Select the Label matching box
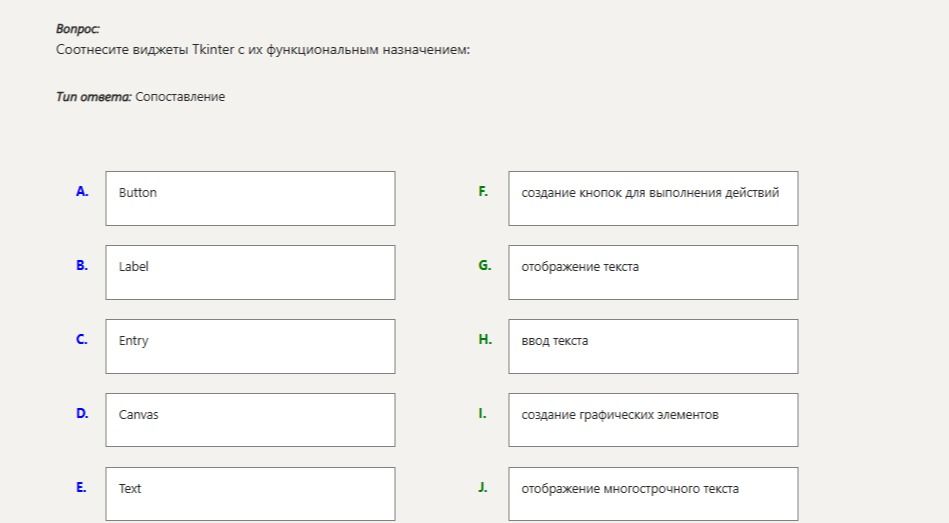The image size is (949, 523). (250, 272)
